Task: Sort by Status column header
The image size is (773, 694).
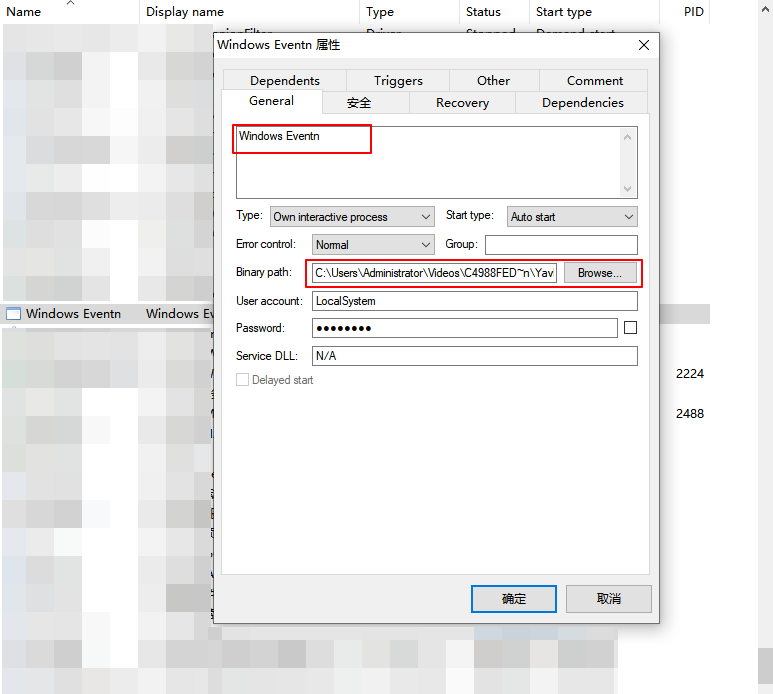Action: click(x=494, y=12)
